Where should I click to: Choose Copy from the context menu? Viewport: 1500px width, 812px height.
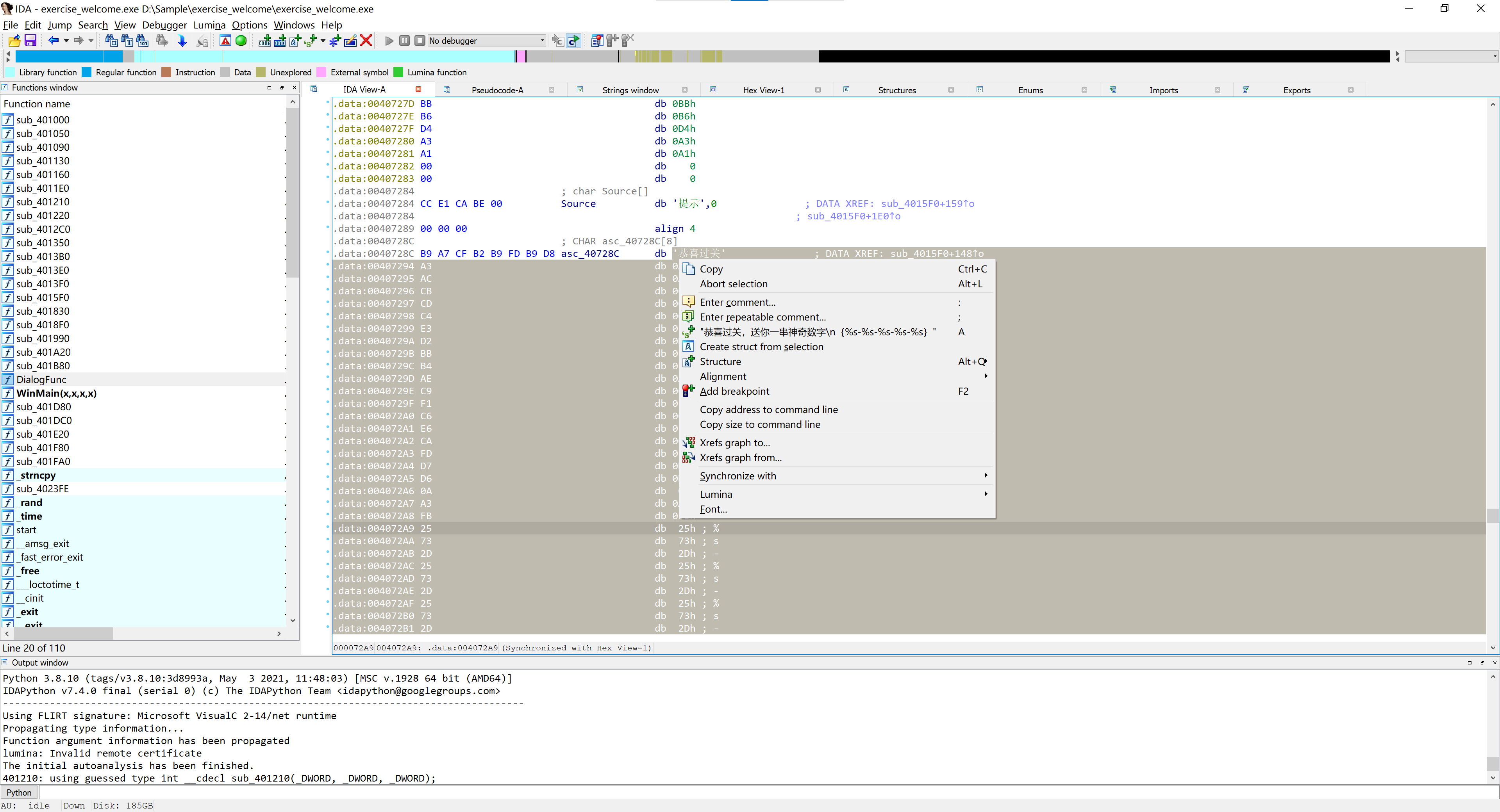point(837,269)
